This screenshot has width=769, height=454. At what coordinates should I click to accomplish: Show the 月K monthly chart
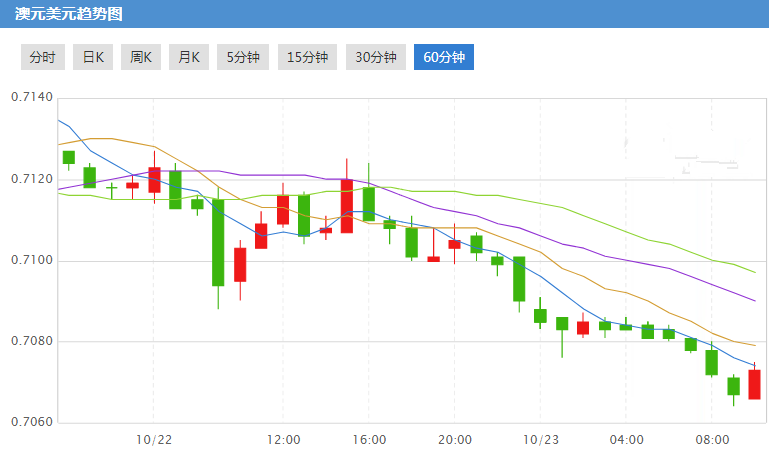coord(189,57)
